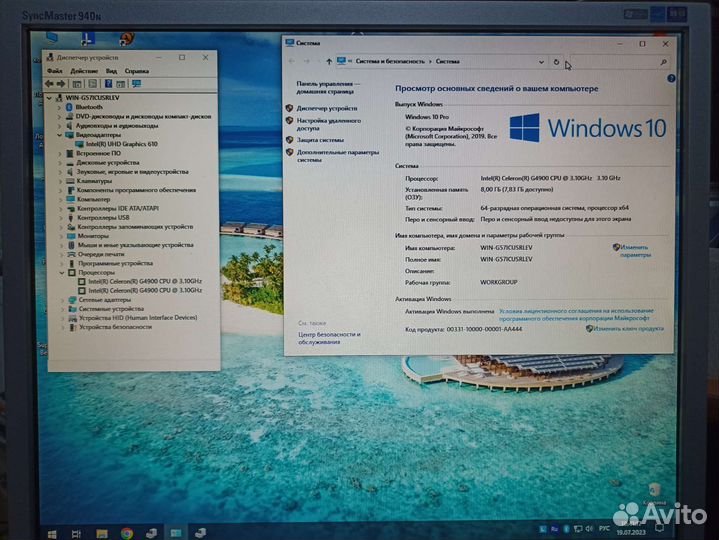Viewport: 719px width, 540px height.
Task: Collapse the Процессоры category
Action: (x=62, y=272)
